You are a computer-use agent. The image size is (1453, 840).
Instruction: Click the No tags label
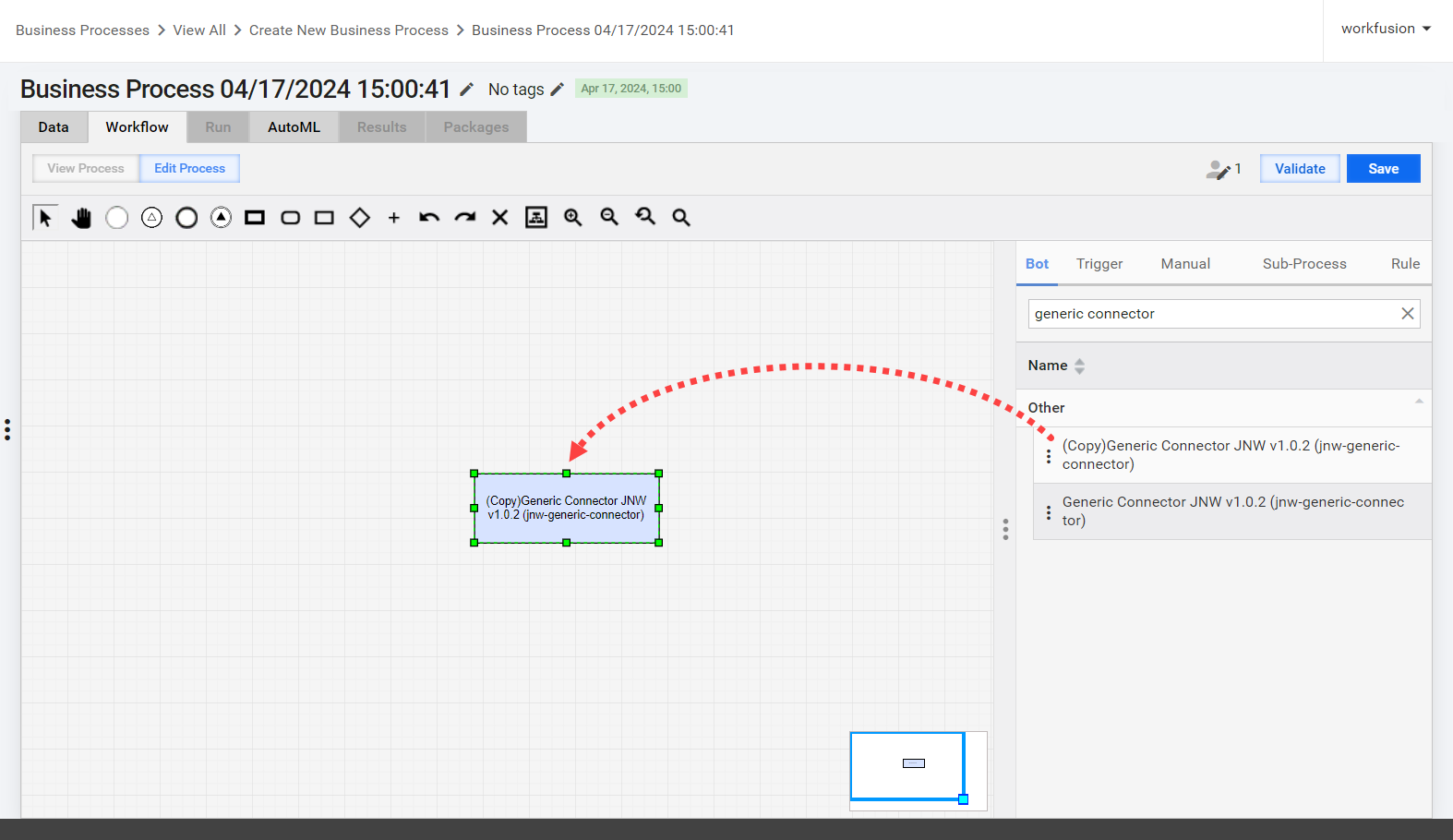[x=516, y=90]
